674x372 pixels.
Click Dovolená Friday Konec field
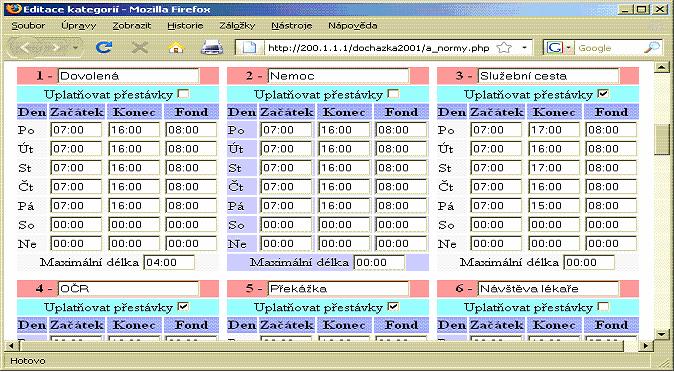(x=134, y=206)
